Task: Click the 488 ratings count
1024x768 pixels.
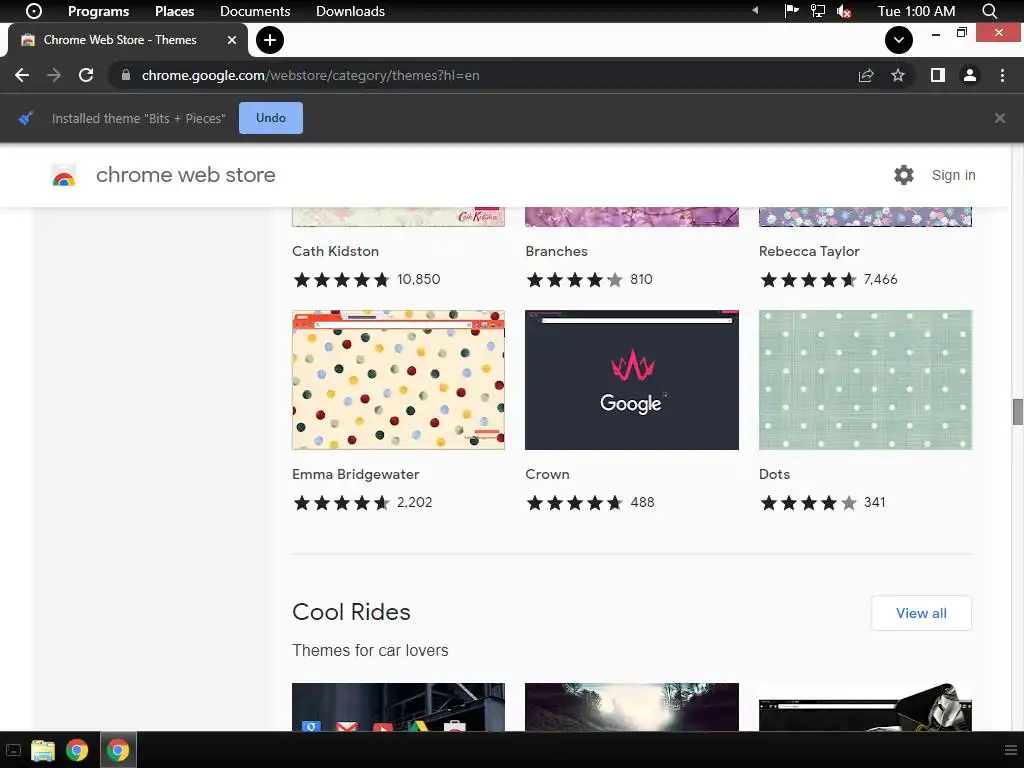Action: point(643,502)
